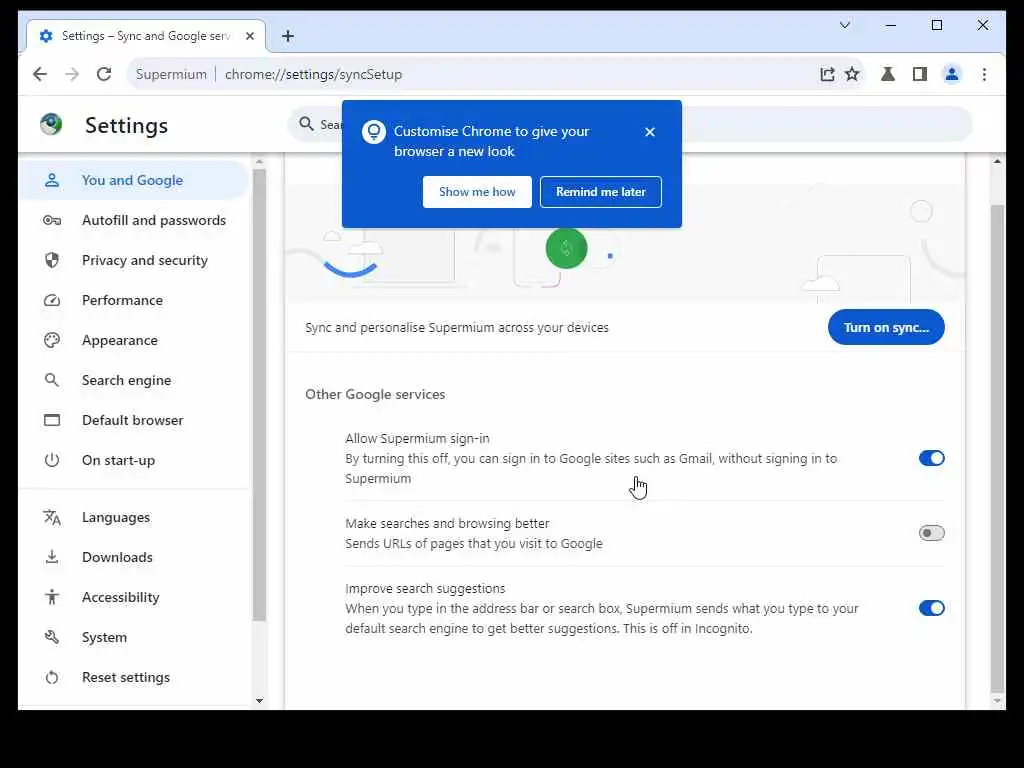Open Default browser section
This screenshot has height=768, width=1024.
tap(134, 420)
